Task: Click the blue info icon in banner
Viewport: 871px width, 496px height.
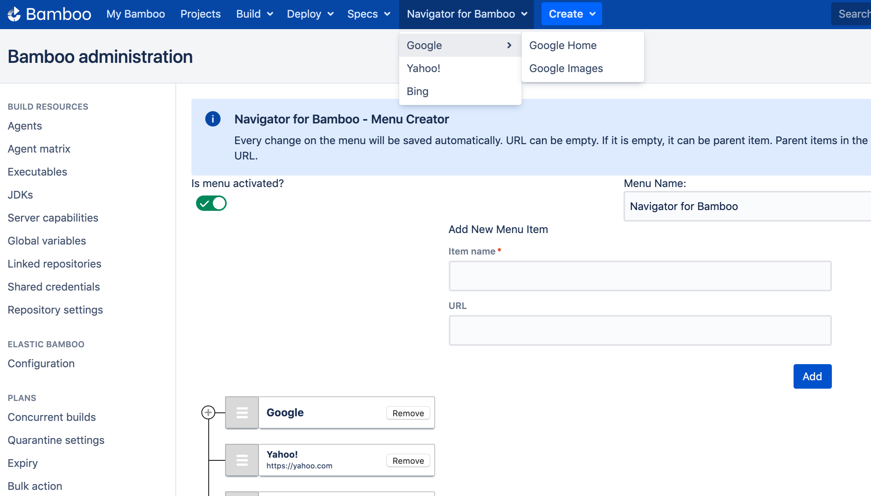Action: point(213,119)
